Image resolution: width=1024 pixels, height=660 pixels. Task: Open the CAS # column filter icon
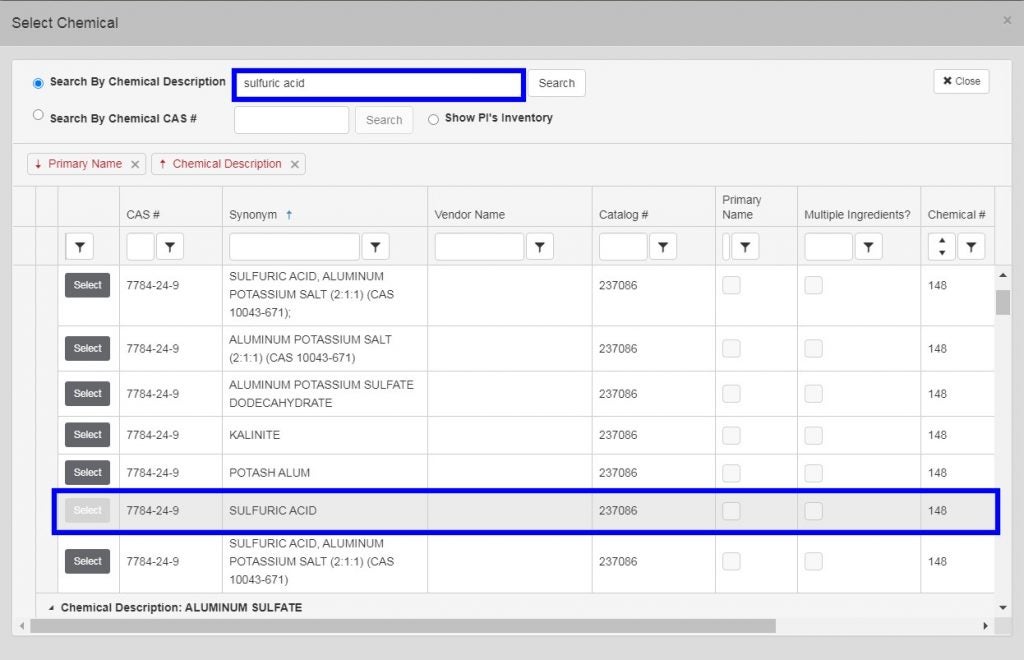click(x=170, y=247)
